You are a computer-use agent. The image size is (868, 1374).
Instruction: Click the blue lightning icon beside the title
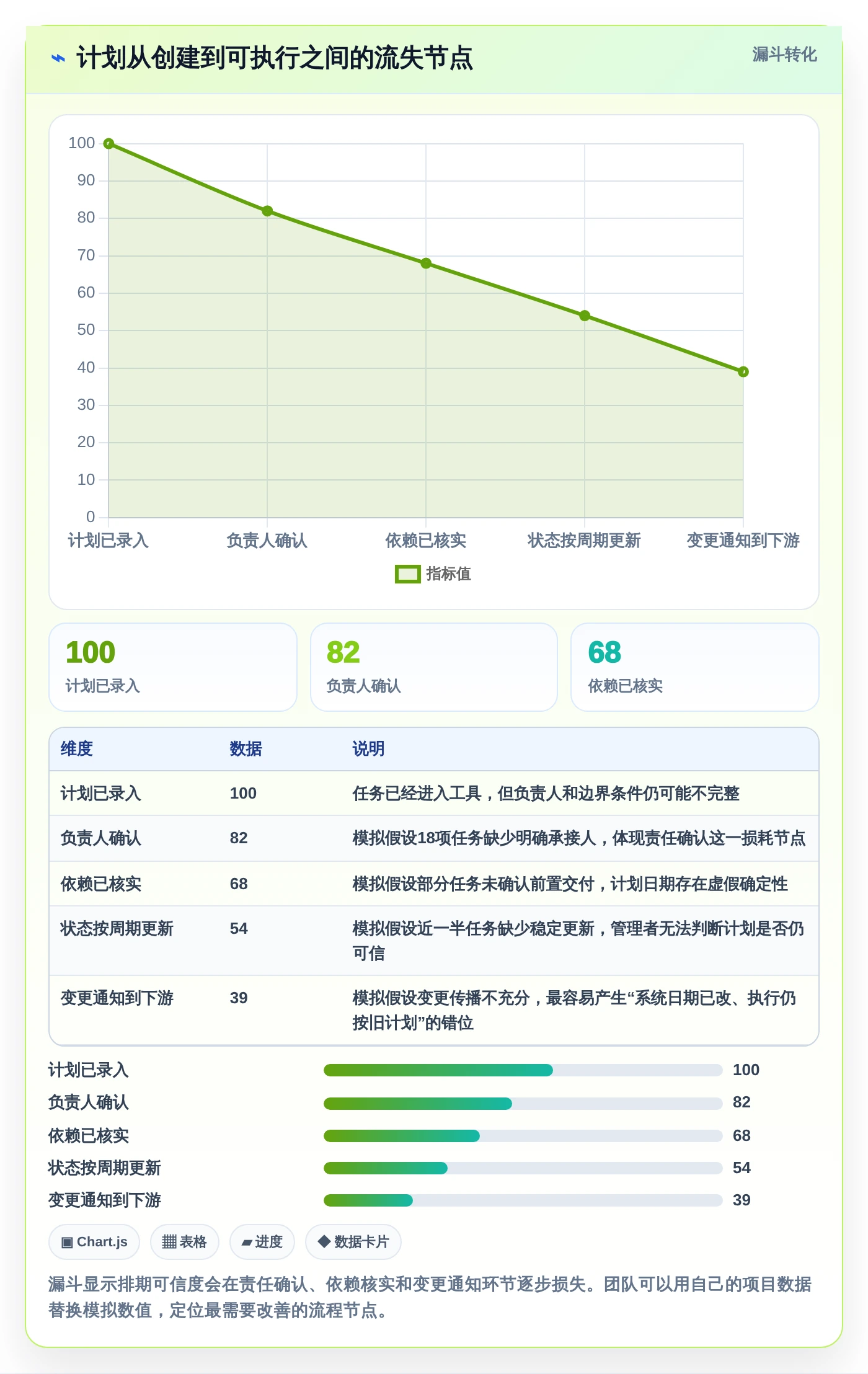58,58
